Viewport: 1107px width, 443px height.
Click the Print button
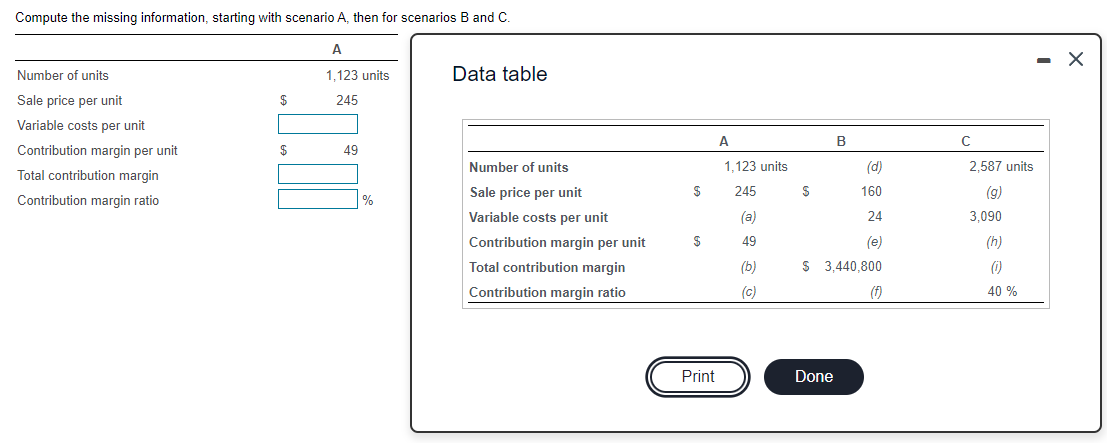pos(698,377)
